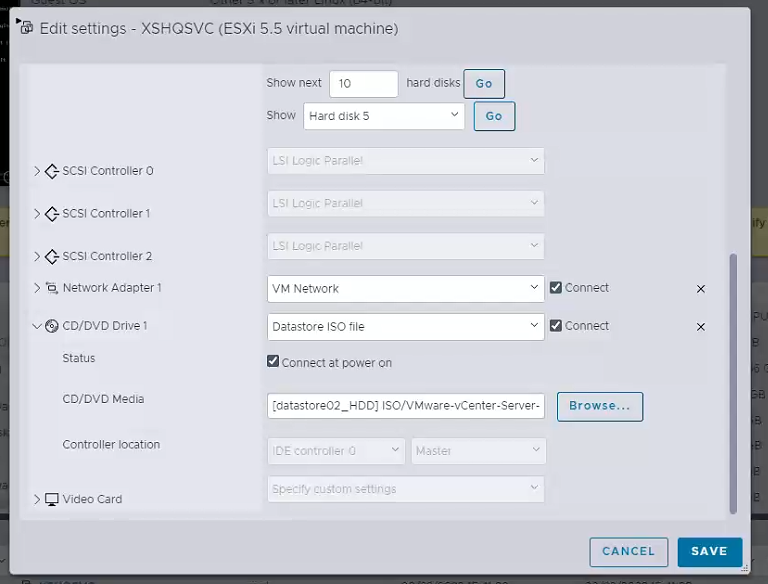Click the Network Adapter 1 icon
This screenshot has height=584, width=768.
[x=52, y=288]
